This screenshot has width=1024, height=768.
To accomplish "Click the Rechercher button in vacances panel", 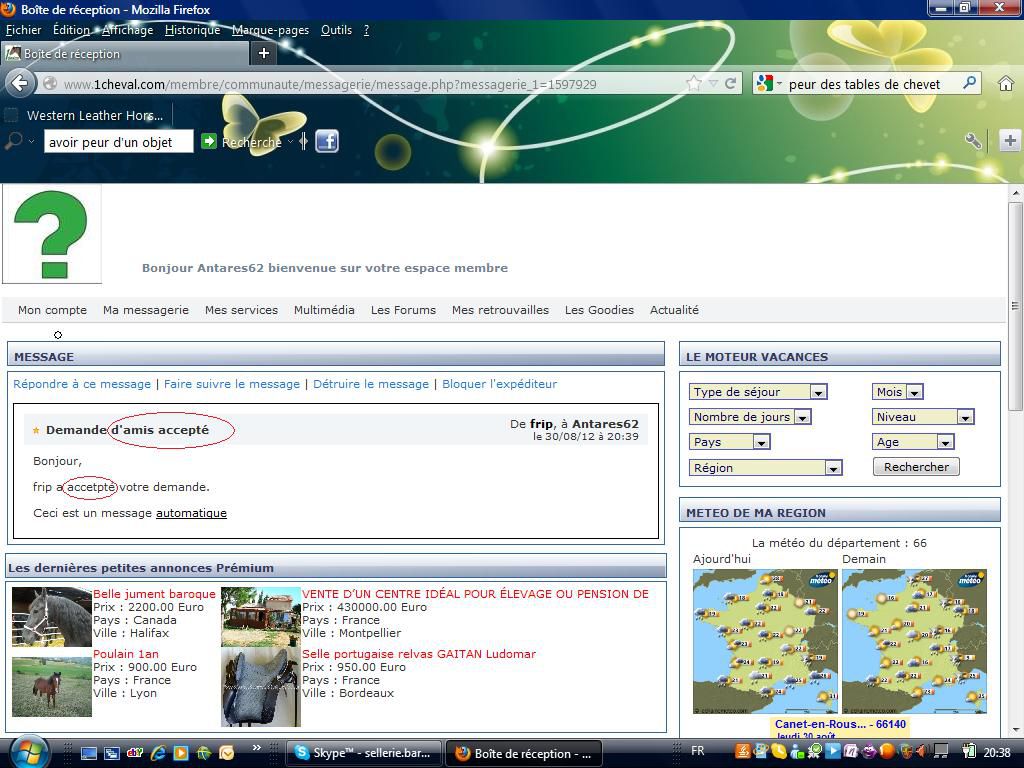I will [916, 467].
